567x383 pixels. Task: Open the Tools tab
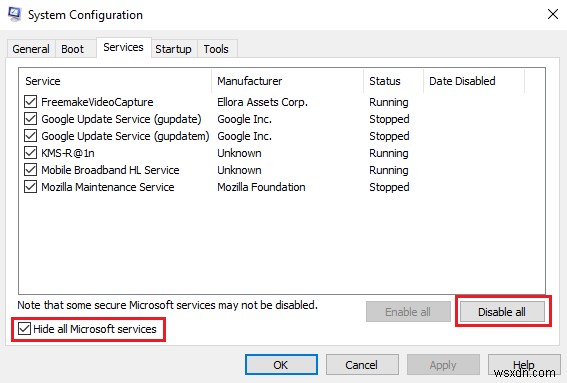(x=216, y=49)
